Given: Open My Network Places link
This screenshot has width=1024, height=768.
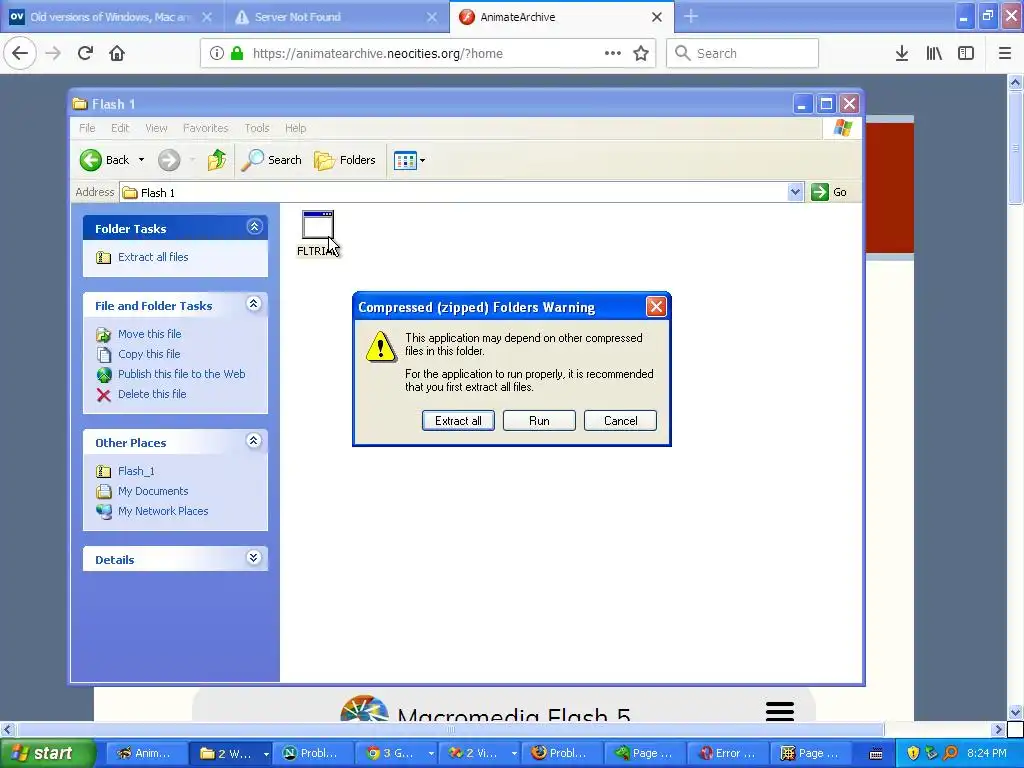Looking at the screenshot, I should pos(163,511).
